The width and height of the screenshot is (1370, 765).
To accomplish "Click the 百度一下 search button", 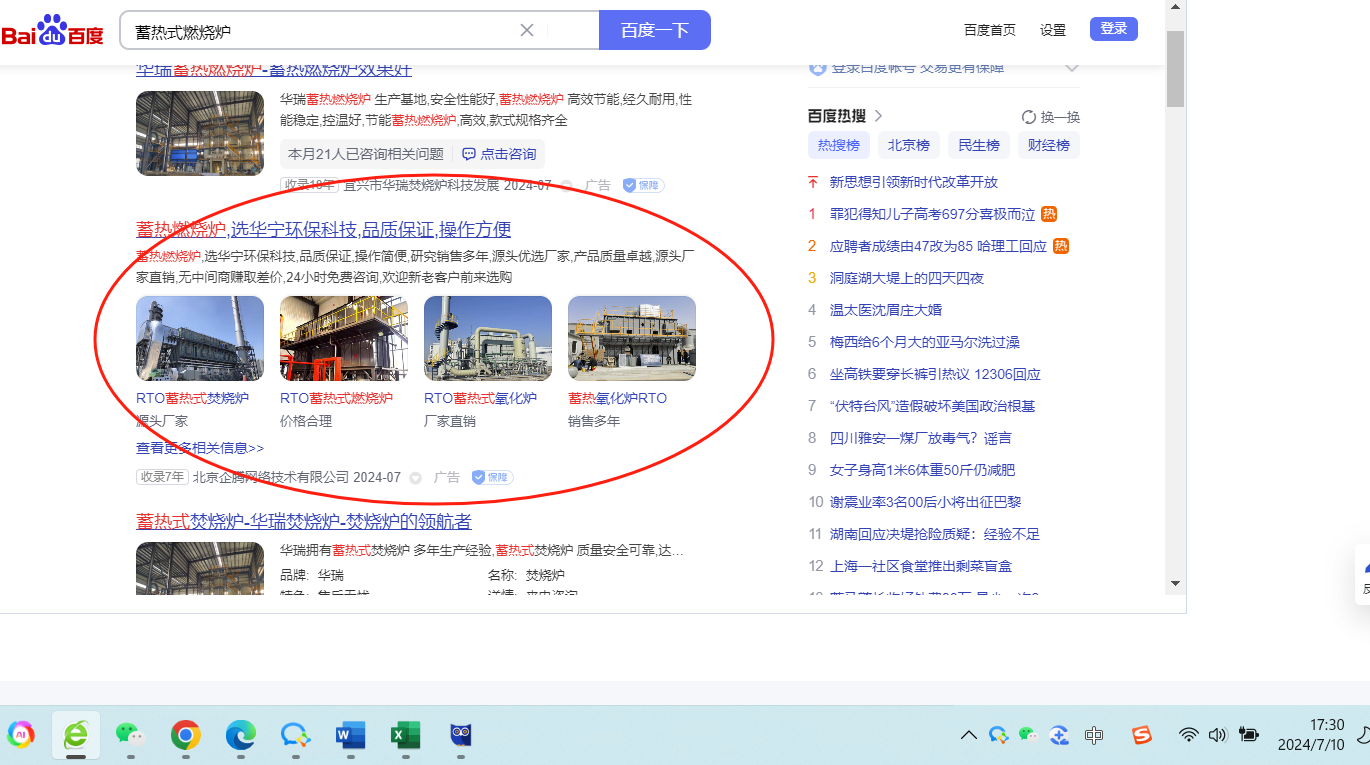I will 655,30.
